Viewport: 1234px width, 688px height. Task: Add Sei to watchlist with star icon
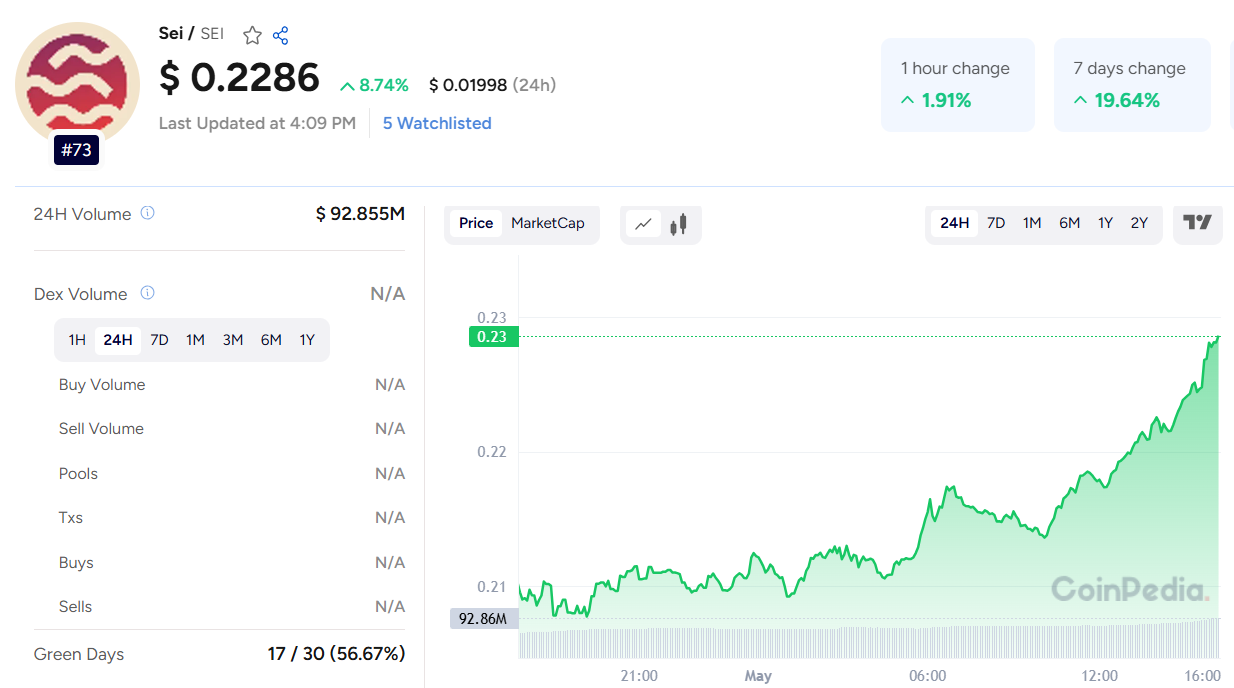coord(252,35)
